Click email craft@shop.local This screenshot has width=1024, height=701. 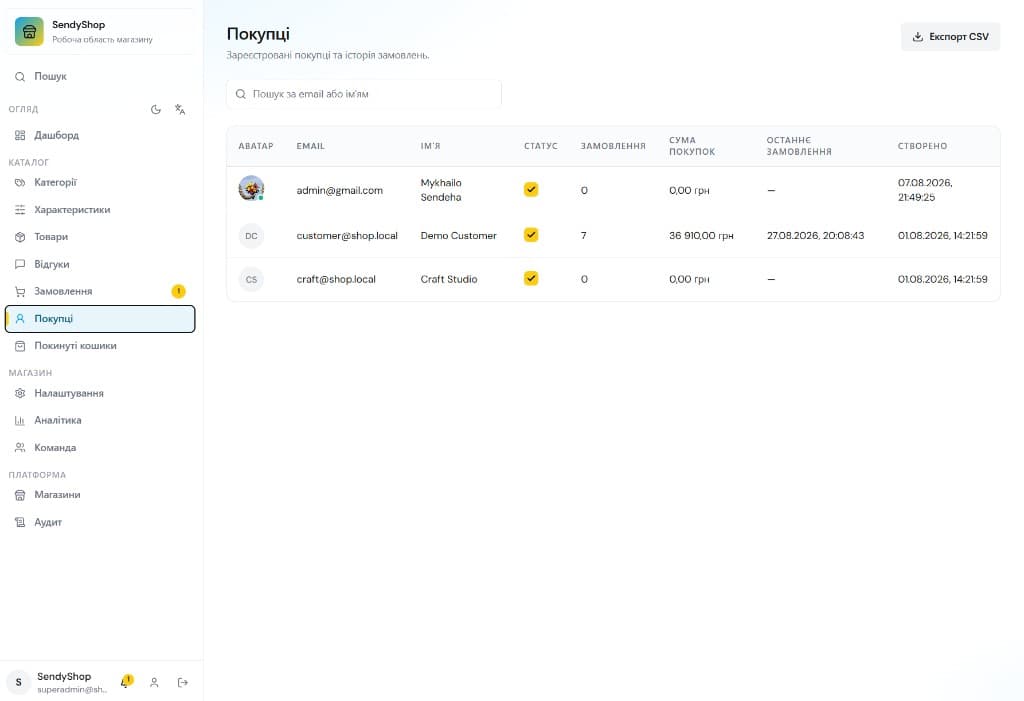[336, 280]
